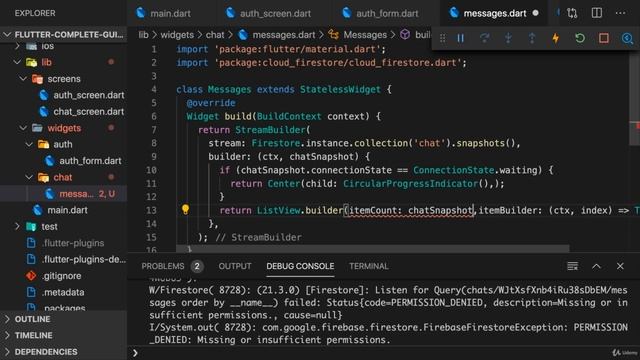Maximize the panel with the chevron up
Viewport: 640px width, 360px height.
[x=596, y=266]
